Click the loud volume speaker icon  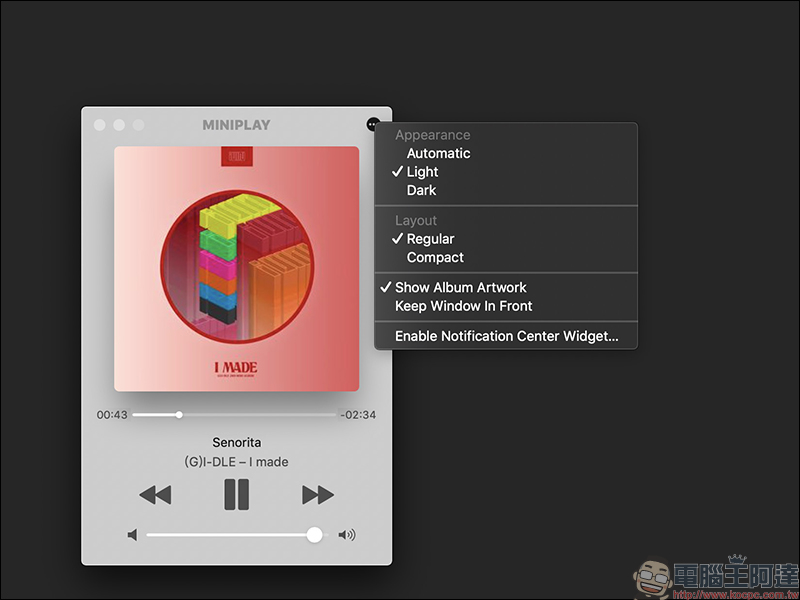tap(347, 535)
